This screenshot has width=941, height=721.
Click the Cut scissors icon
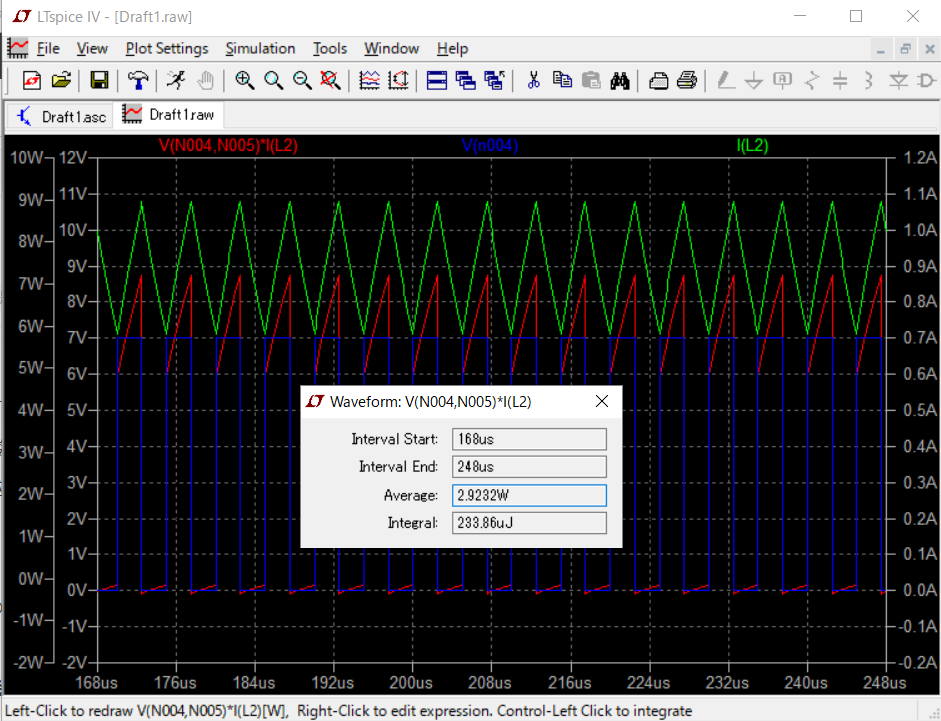534,80
